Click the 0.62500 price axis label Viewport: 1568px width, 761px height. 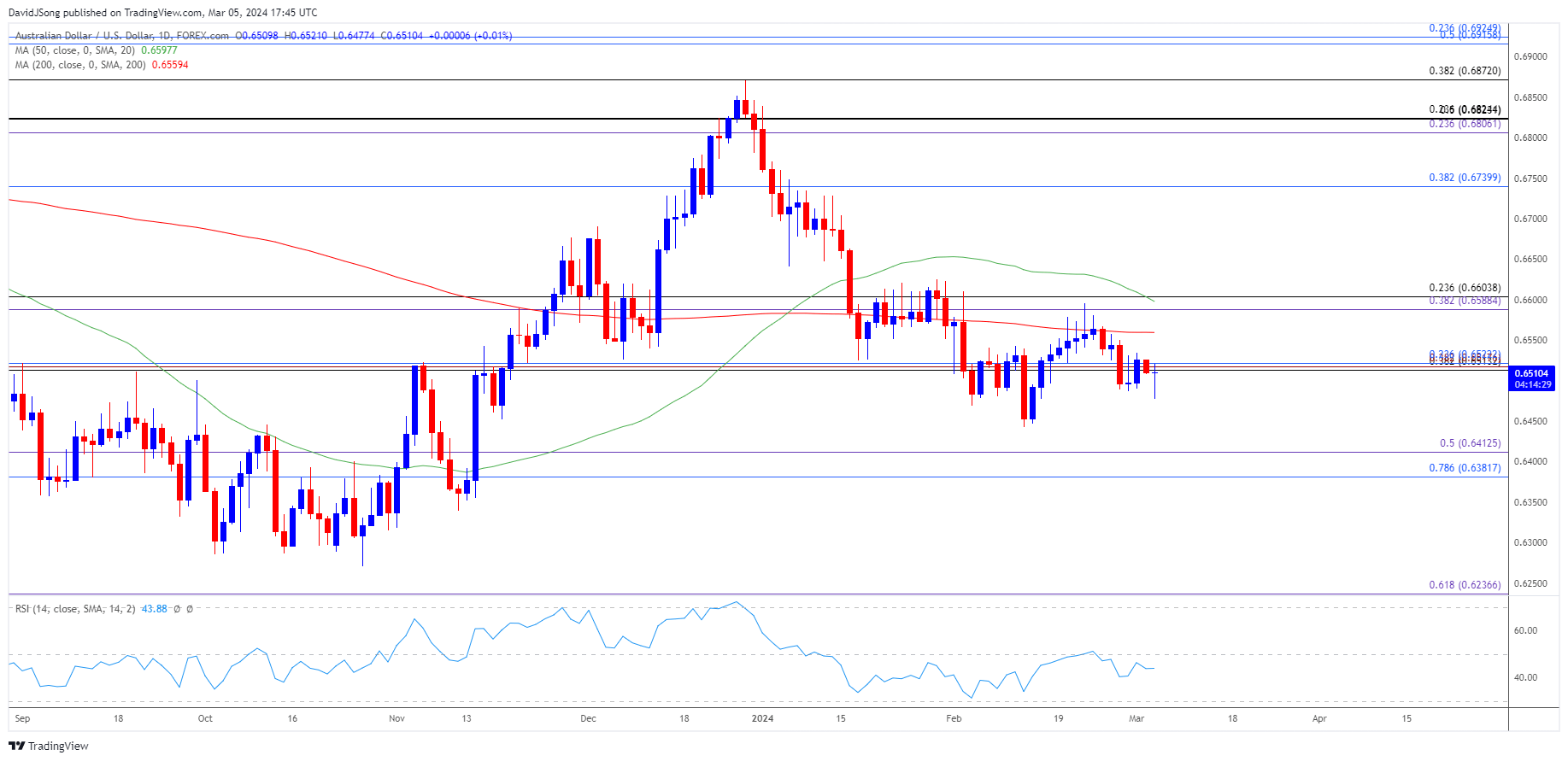pos(1530,584)
